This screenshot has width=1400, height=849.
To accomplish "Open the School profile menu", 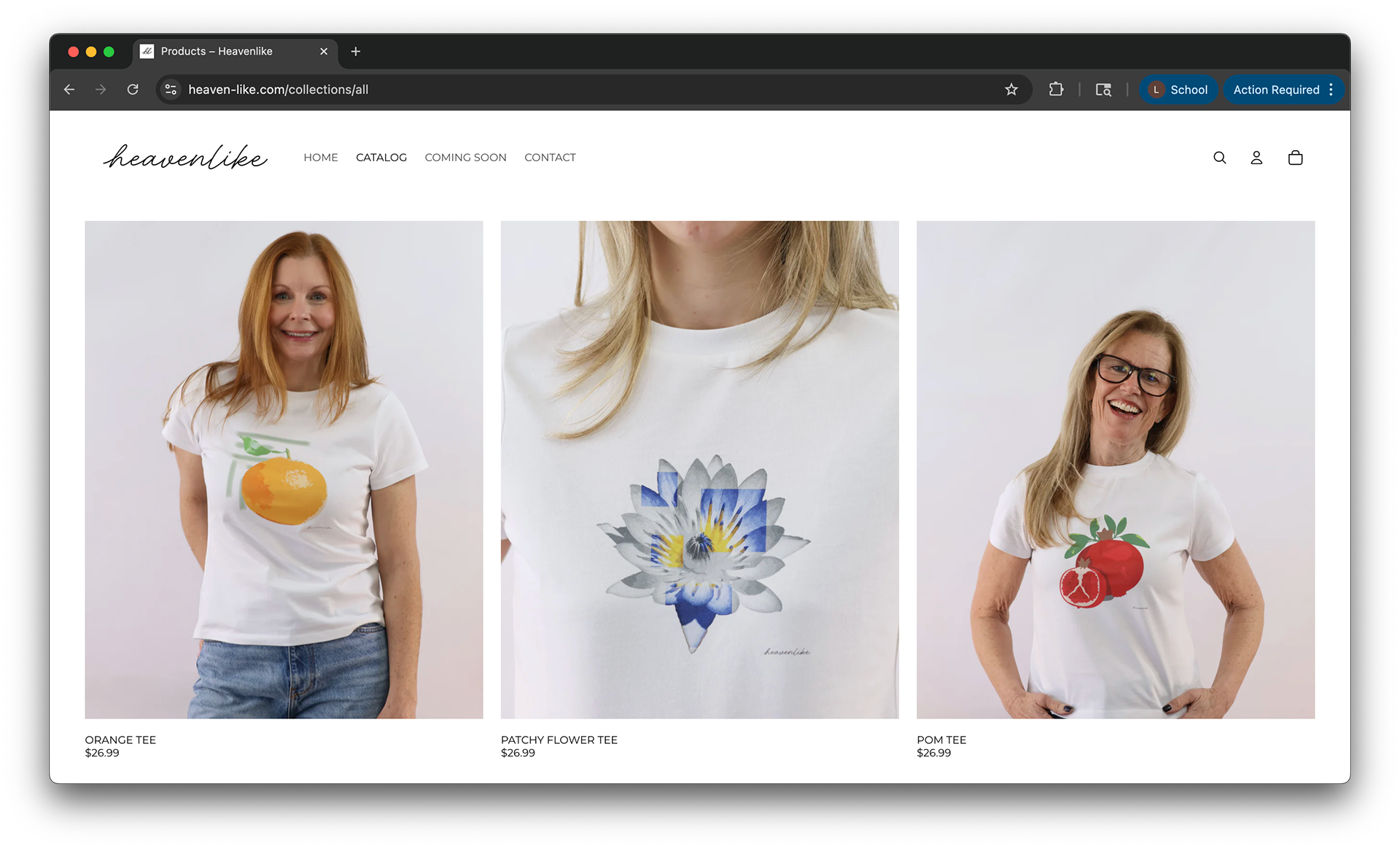I will [x=1178, y=90].
